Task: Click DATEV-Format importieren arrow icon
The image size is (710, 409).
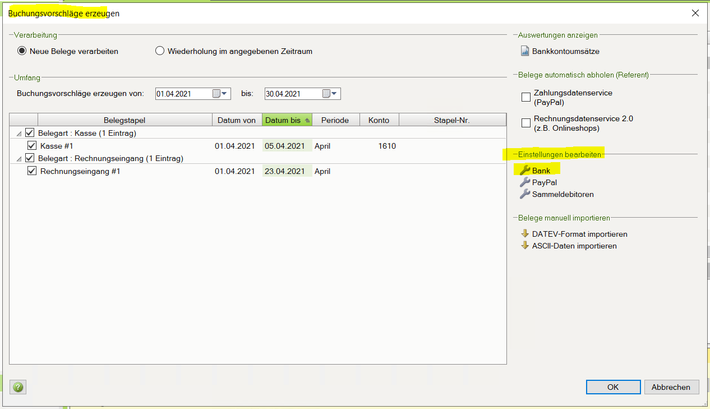Action: click(525, 234)
